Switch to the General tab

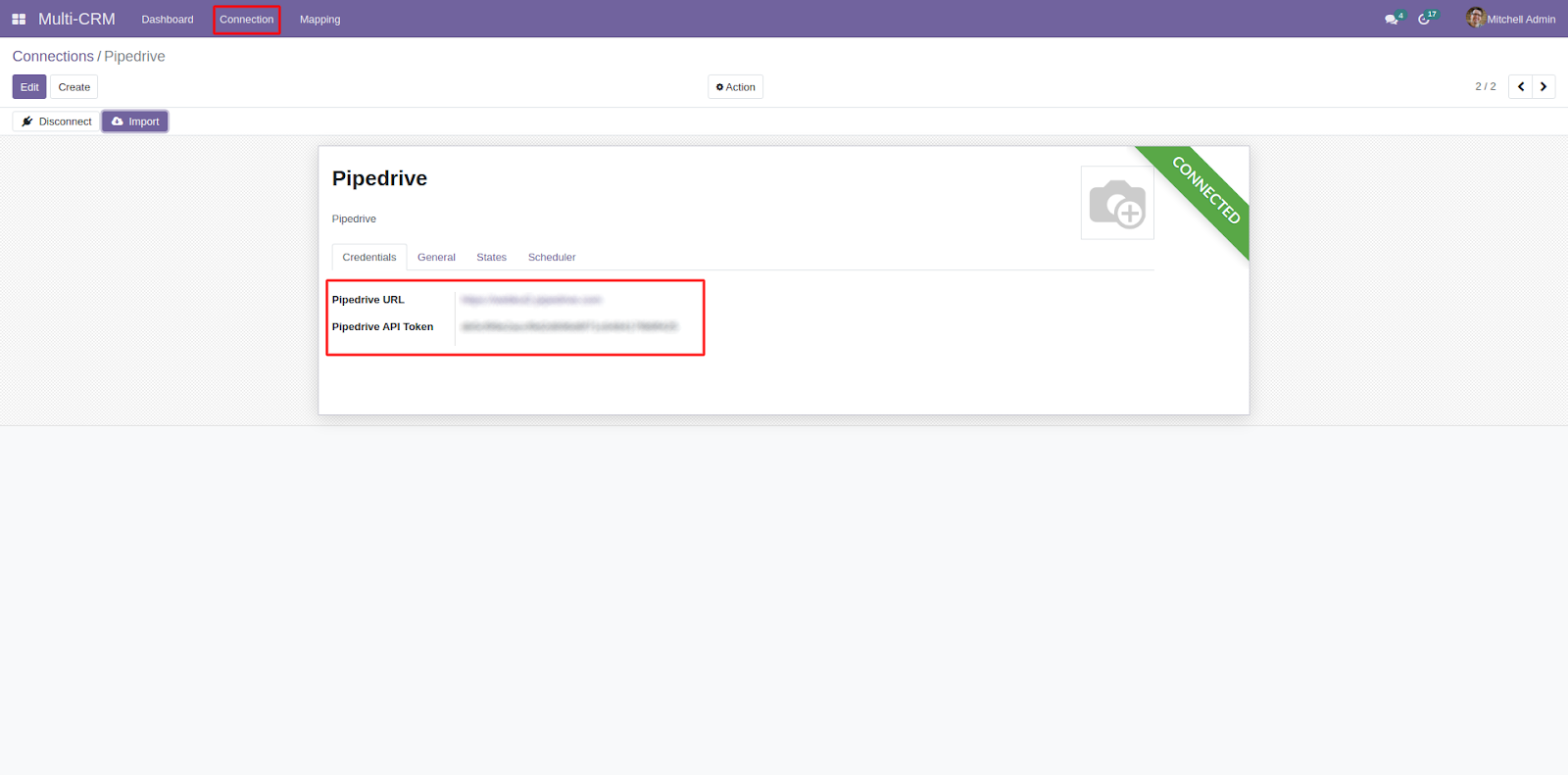(436, 258)
